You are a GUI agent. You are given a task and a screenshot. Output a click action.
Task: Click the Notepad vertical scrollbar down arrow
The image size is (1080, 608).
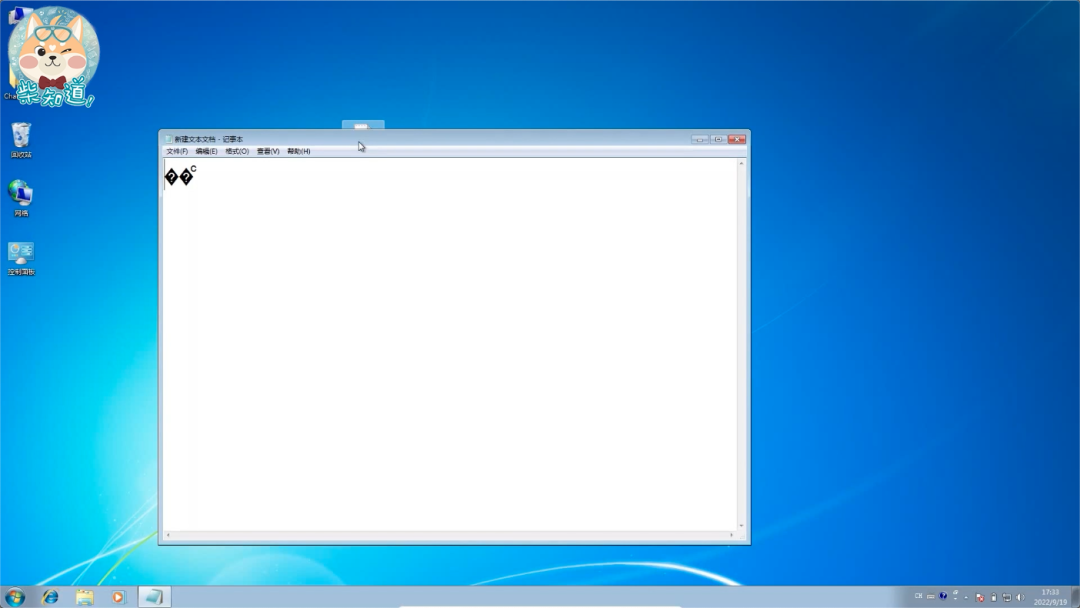pos(741,526)
